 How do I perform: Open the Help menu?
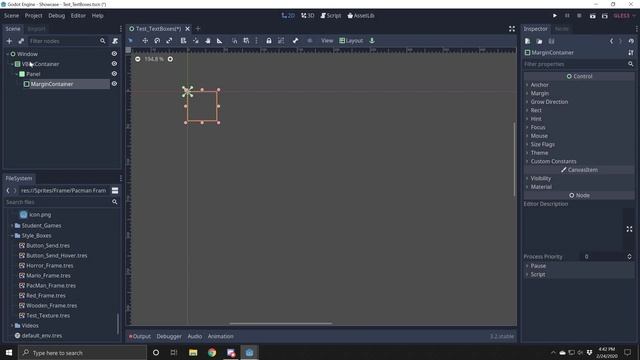(x=98, y=16)
